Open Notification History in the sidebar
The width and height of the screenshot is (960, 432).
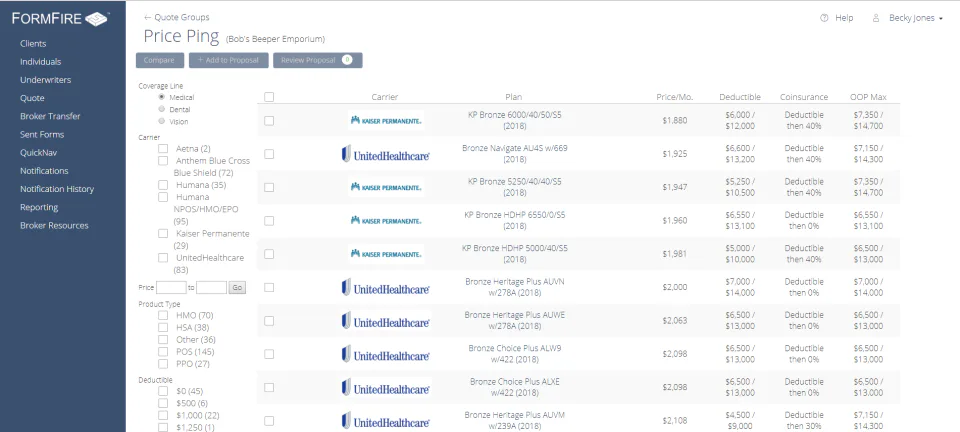click(x=57, y=189)
